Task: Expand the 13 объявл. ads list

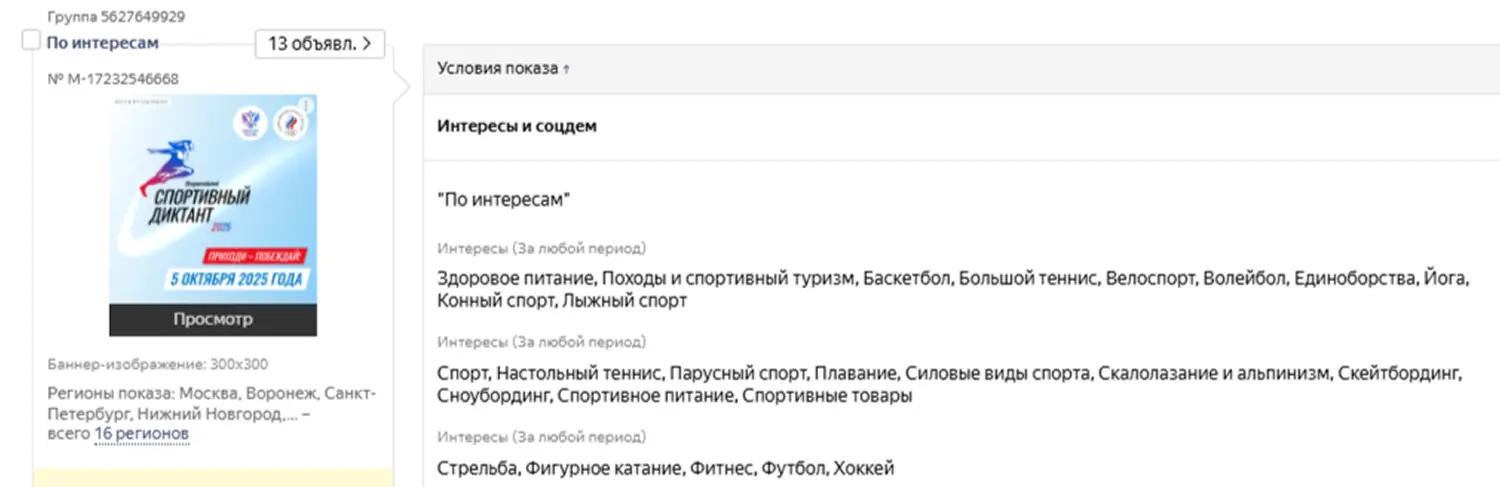Action: 320,44
